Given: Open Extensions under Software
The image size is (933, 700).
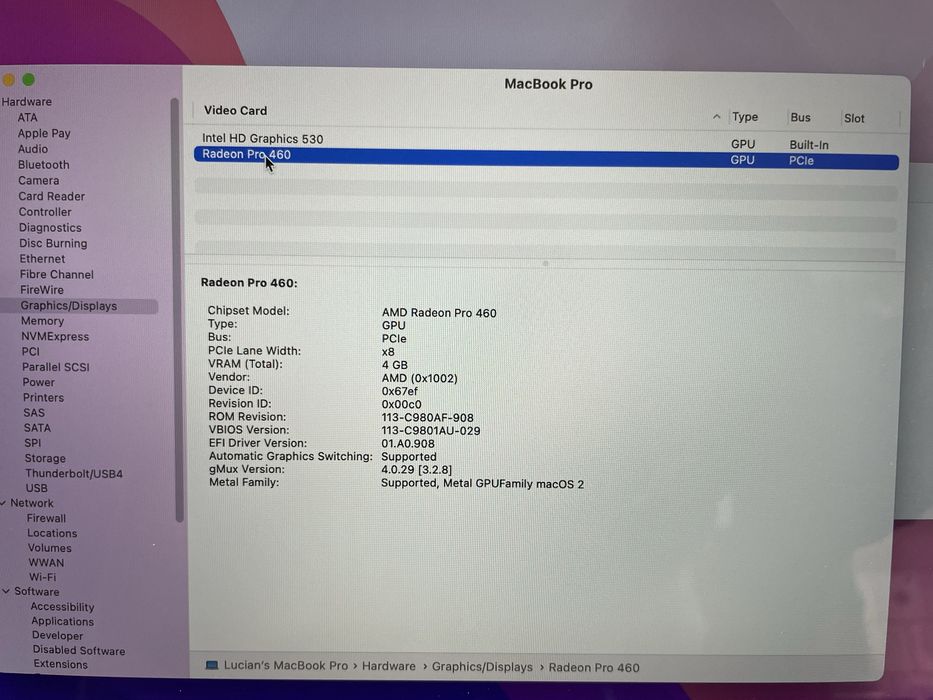Looking at the screenshot, I should pos(61,664).
